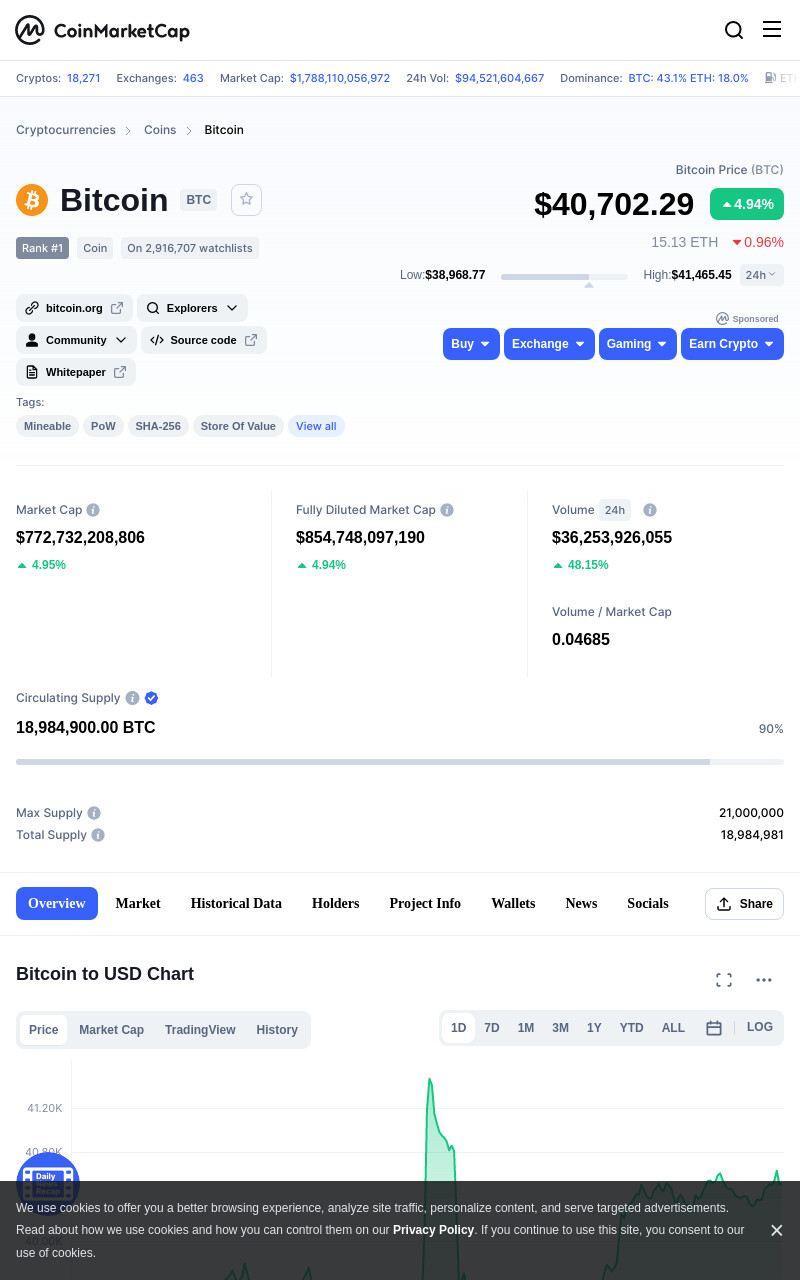Open the Market tab
Viewport: 800px width, 1280px height.
click(138, 903)
